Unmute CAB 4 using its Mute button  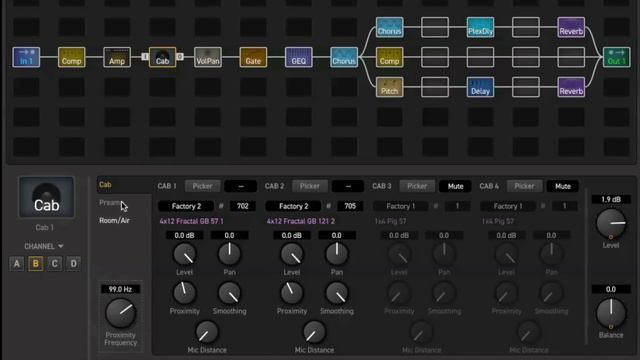pyautogui.click(x=563, y=186)
